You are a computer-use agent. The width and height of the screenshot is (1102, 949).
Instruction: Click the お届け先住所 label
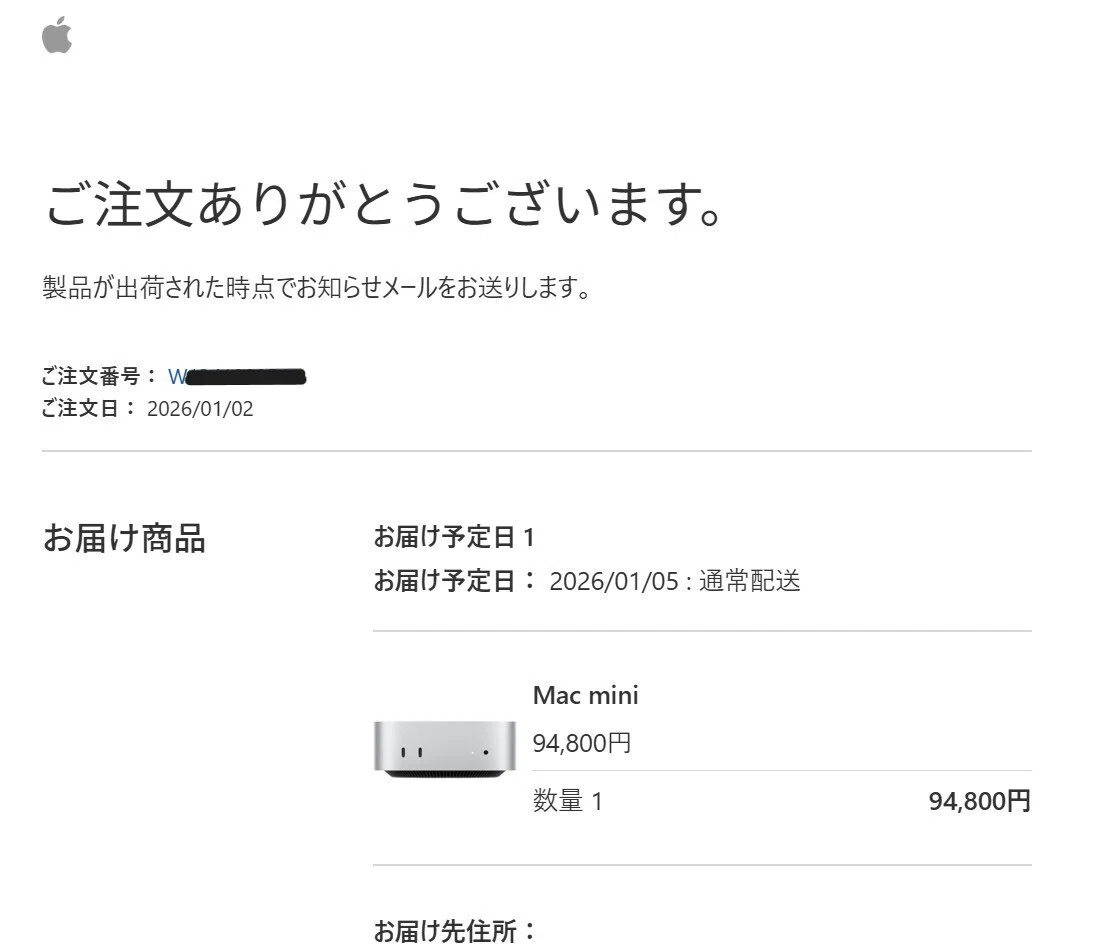pos(455,931)
